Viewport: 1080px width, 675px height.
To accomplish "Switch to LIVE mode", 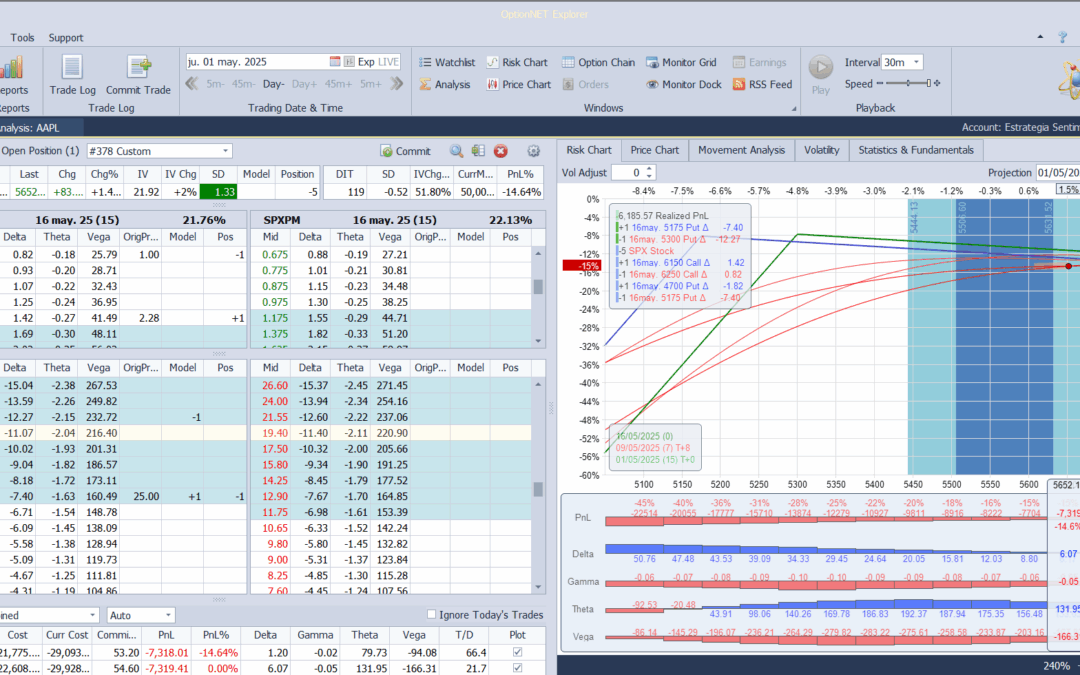I will click(x=388, y=61).
